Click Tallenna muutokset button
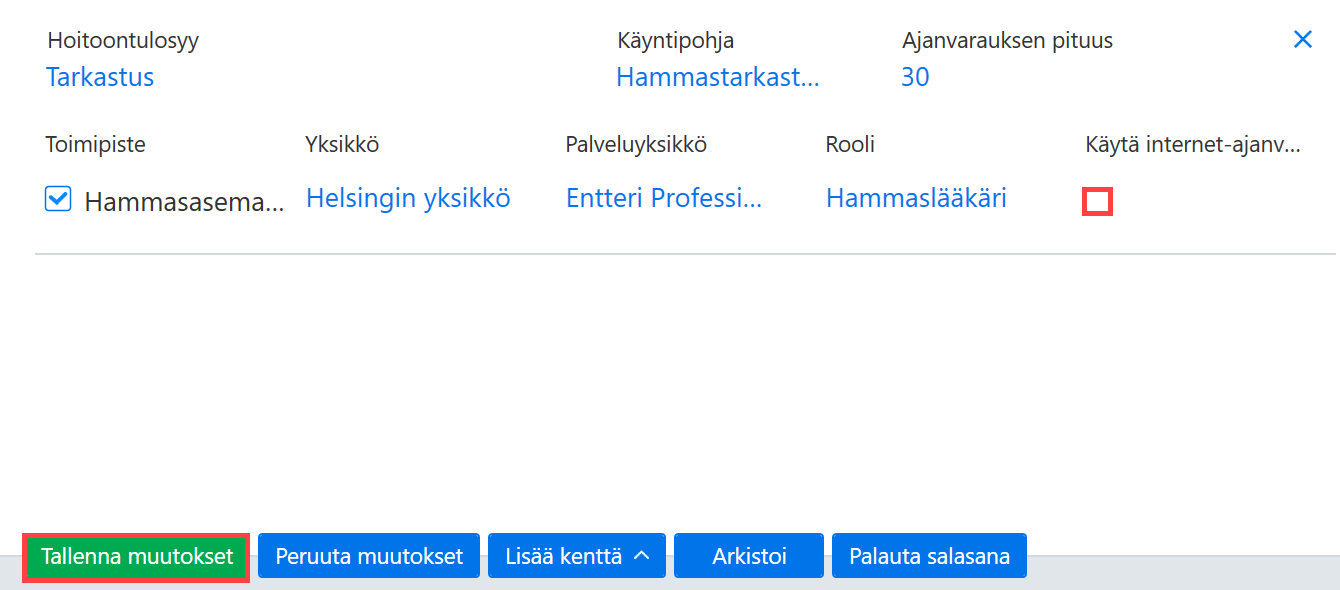Image resolution: width=1340 pixels, height=590 pixels. click(136, 557)
